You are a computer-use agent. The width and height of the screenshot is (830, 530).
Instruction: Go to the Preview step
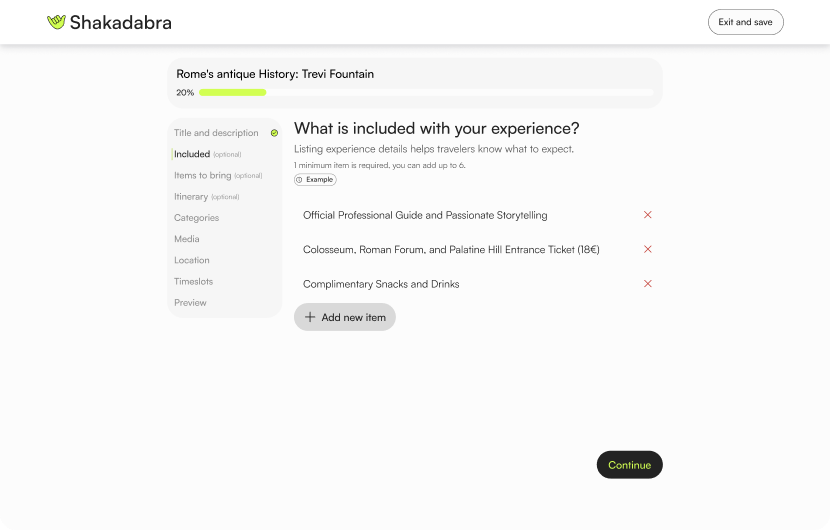click(x=190, y=303)
